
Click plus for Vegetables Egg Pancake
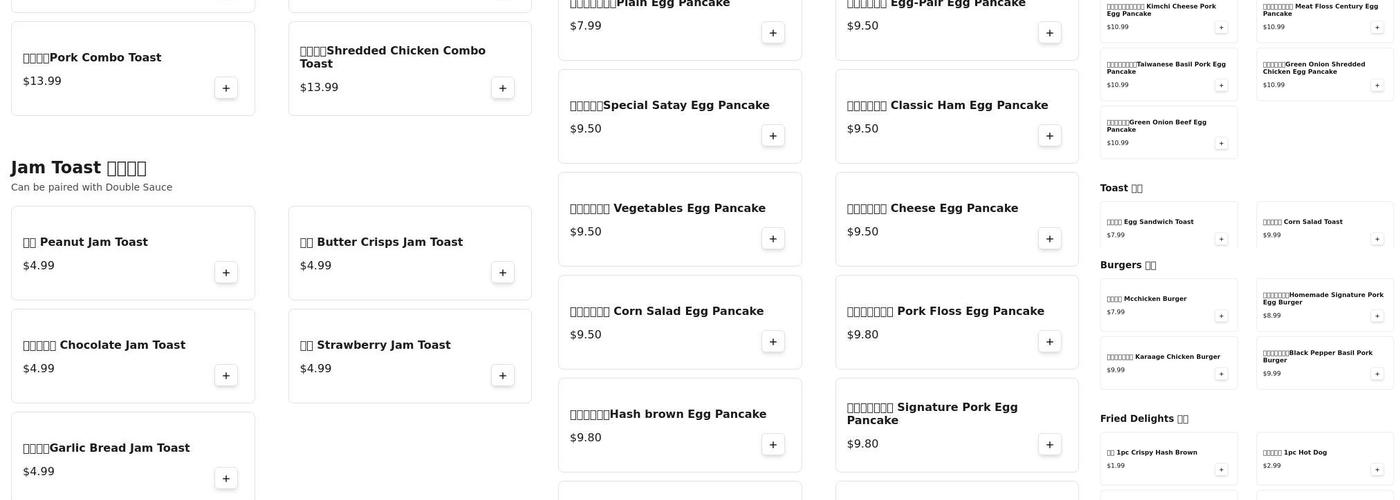[772, 239]
